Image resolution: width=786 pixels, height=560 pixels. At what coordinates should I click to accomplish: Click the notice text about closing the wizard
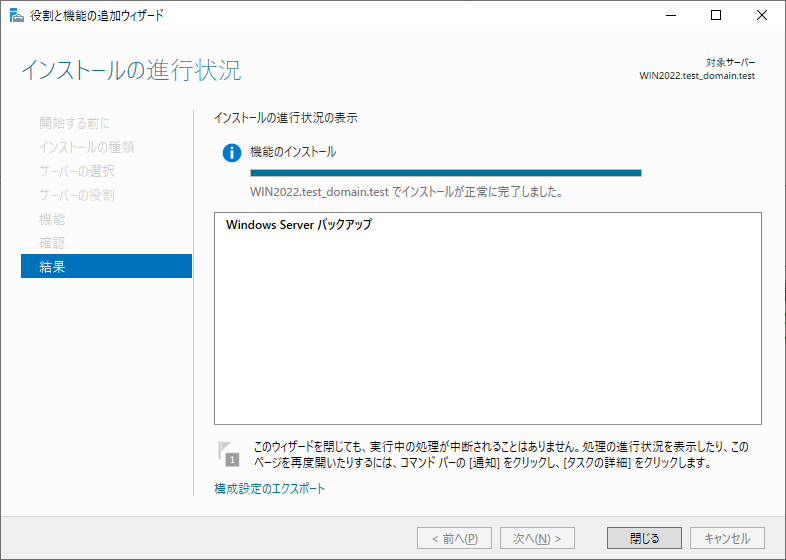(x=501, y=454)
